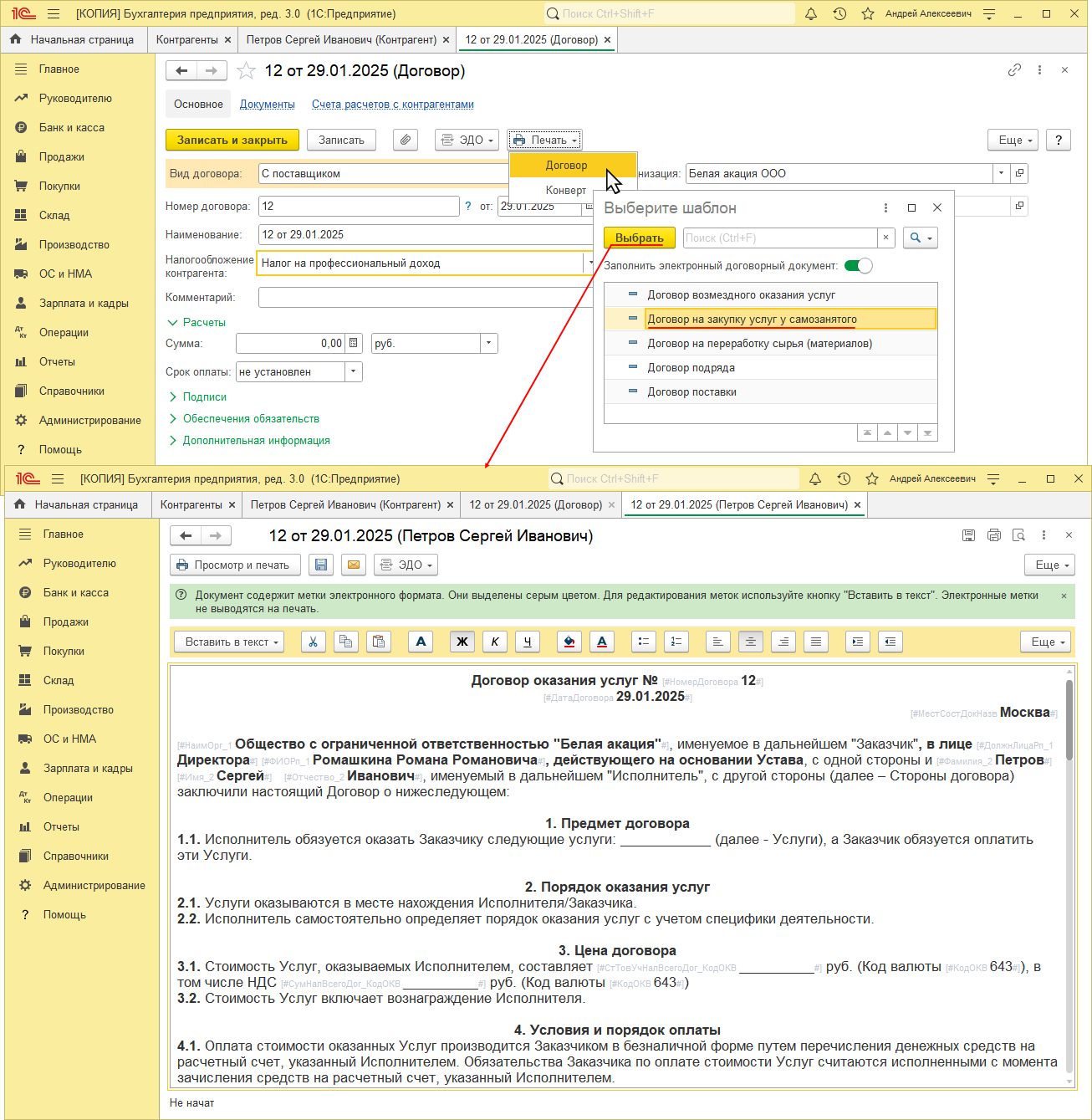Jump to the last template with the bottom-arrow button

pos(927,432)
